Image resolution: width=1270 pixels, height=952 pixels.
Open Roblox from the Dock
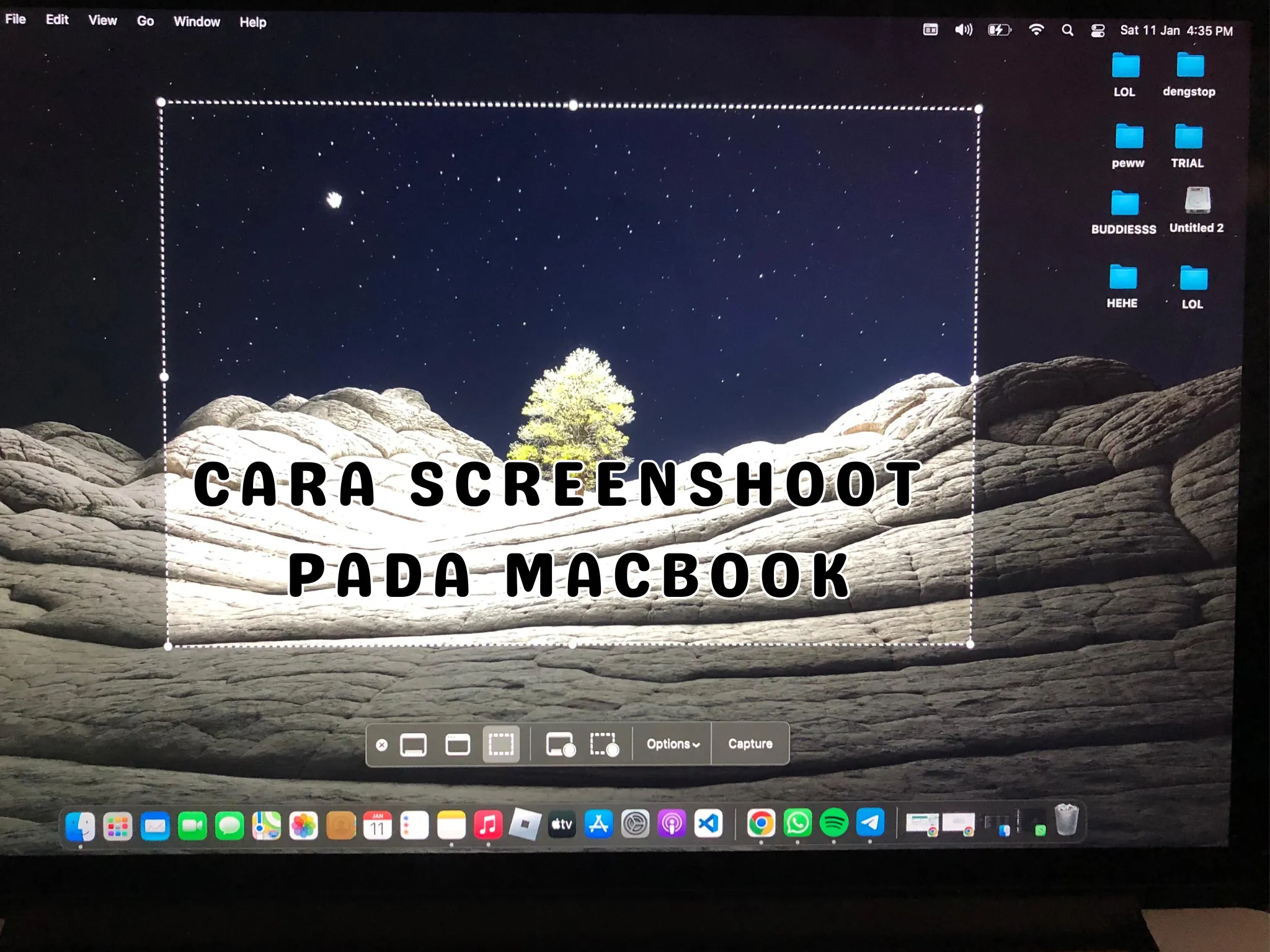tap(525, 824)
